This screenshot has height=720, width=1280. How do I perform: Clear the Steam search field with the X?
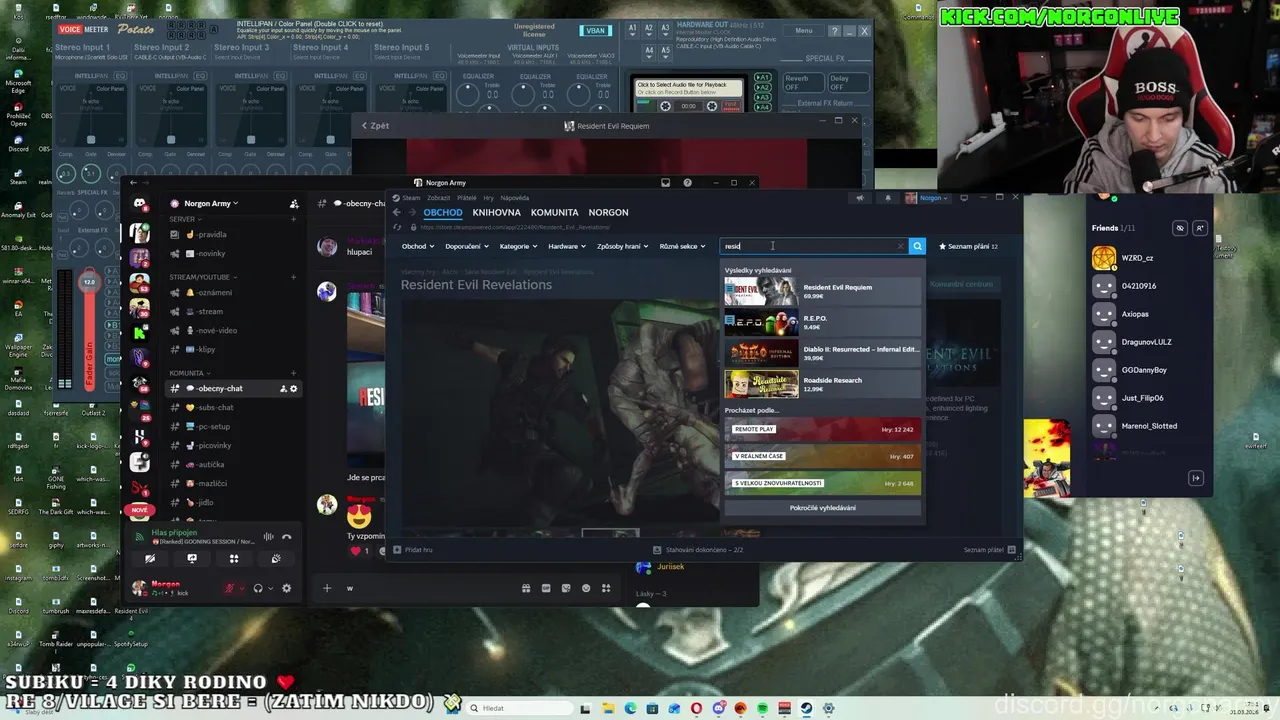[900, 246]
